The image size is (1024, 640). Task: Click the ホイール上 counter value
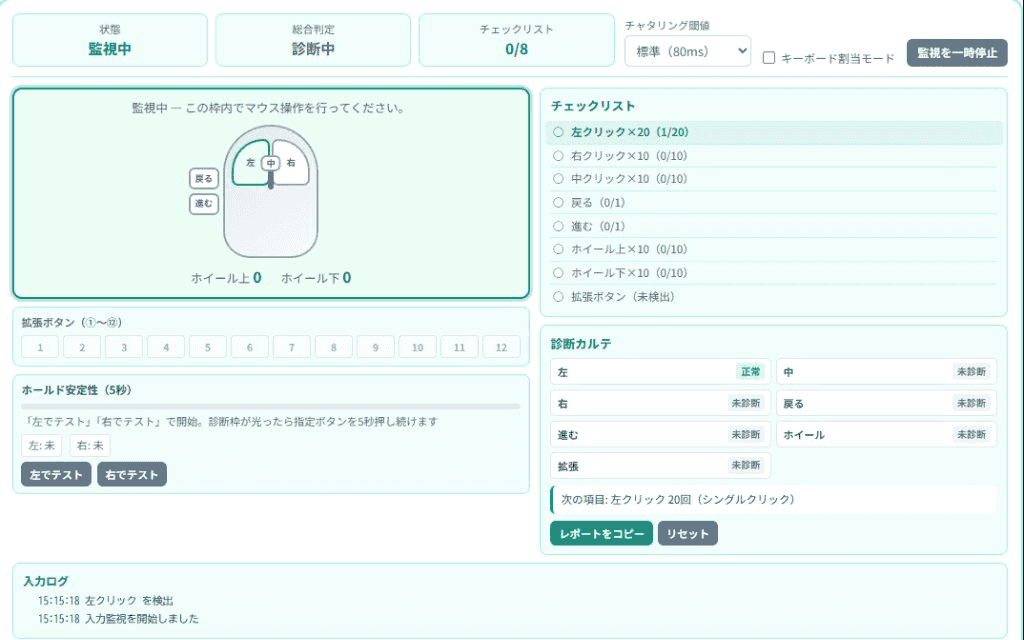tap(257, 278)
